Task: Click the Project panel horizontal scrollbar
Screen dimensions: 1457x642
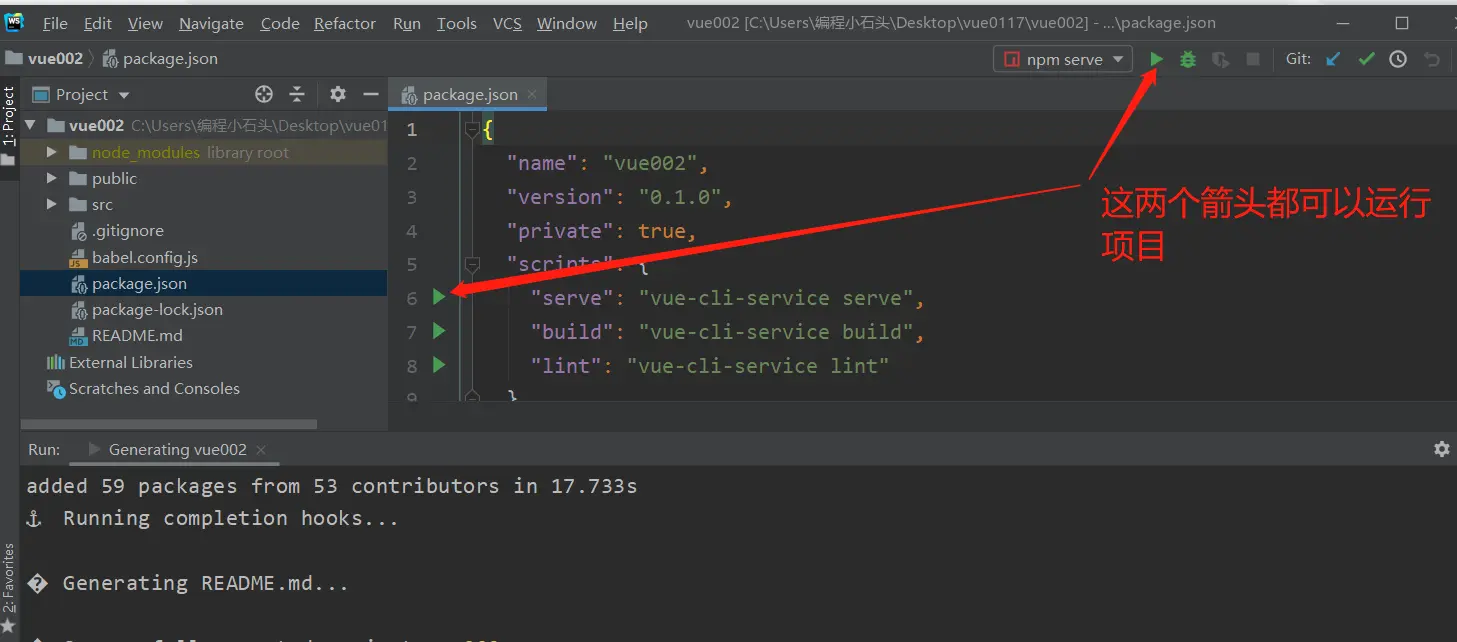Action: point(168,424)
